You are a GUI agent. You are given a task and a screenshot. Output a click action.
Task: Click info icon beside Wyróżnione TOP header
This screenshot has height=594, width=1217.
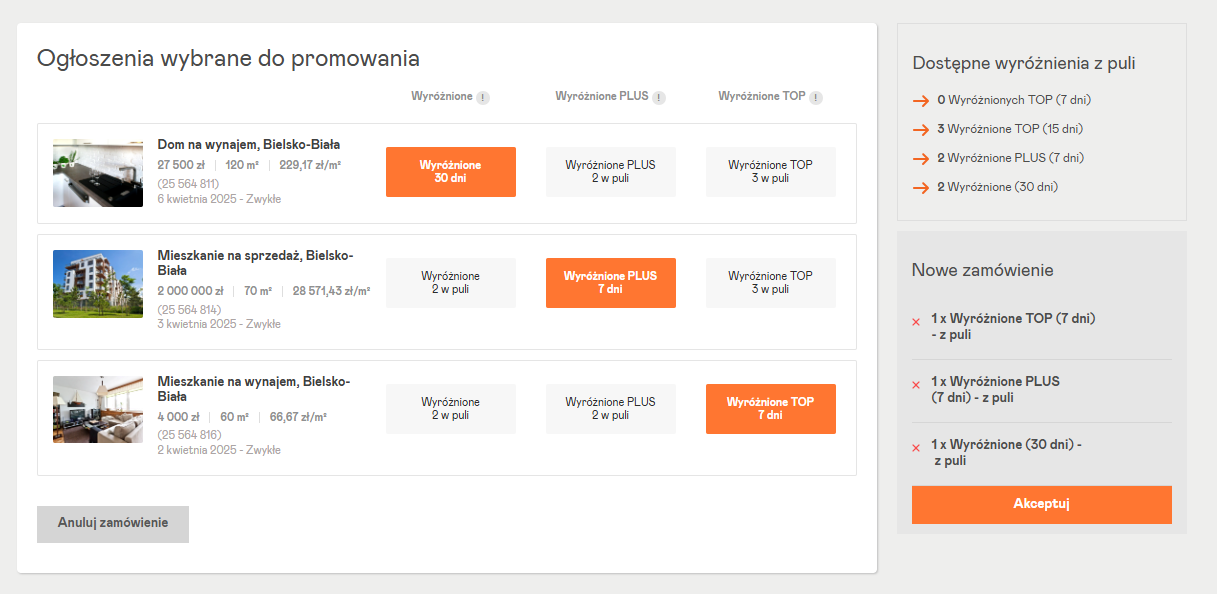pos(816,98)
